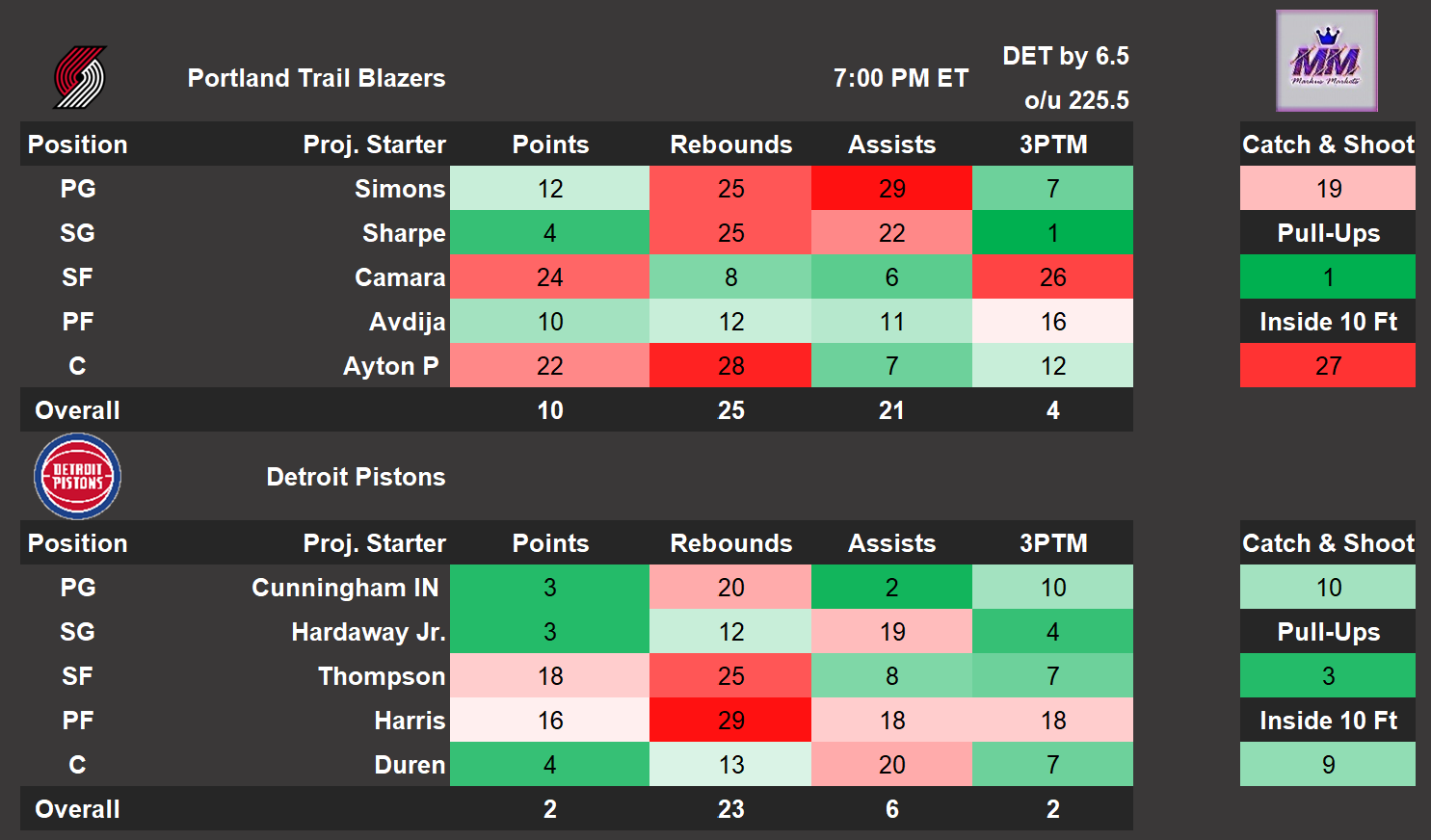Viewport: 1431px width, 840px height.
Task: Click Detroit's Catch & Shoot cell showing 10
Action: [1327, 588]
